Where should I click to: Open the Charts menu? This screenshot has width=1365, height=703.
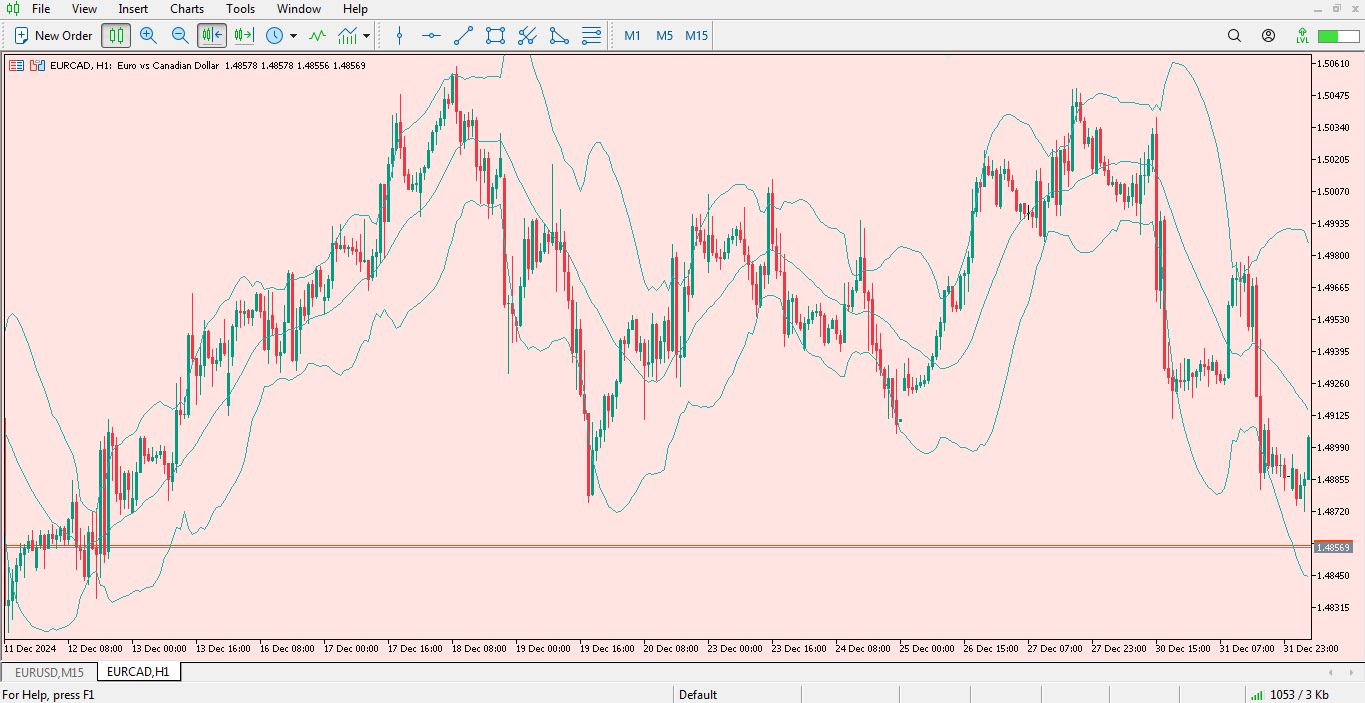[x=187, y=9]
